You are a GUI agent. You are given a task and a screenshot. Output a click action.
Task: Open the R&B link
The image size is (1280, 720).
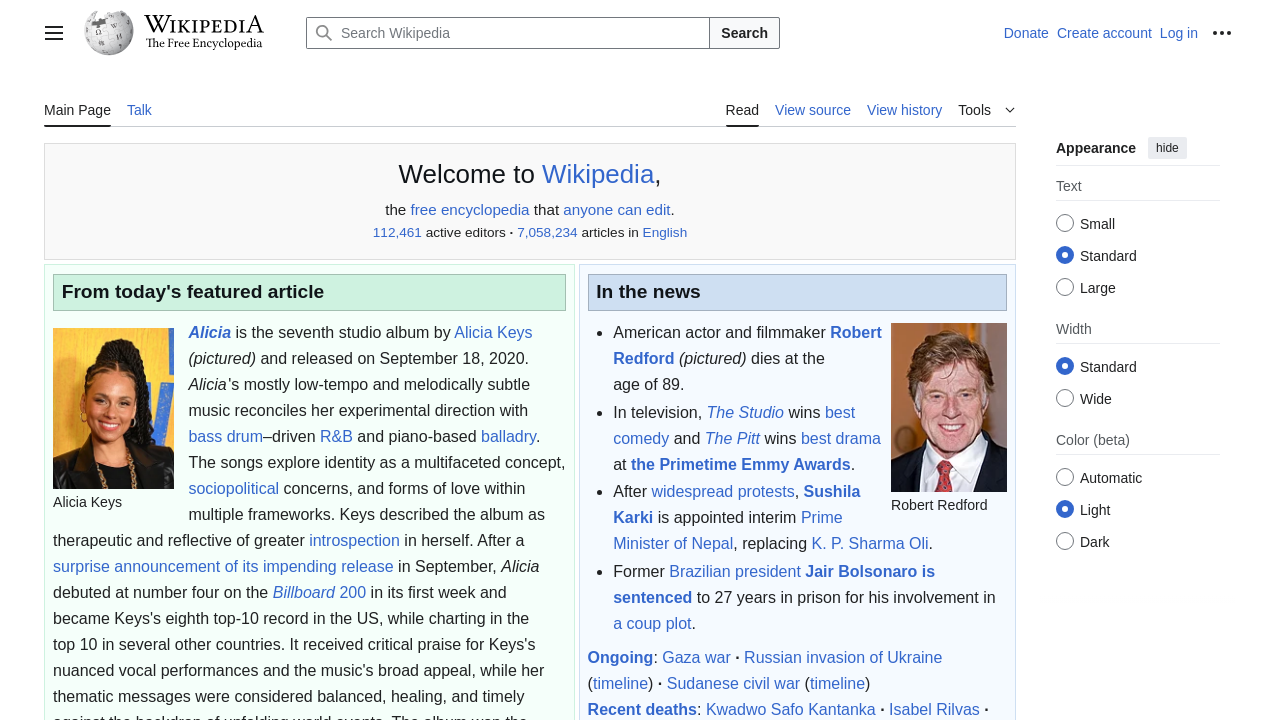coord(336,436)
